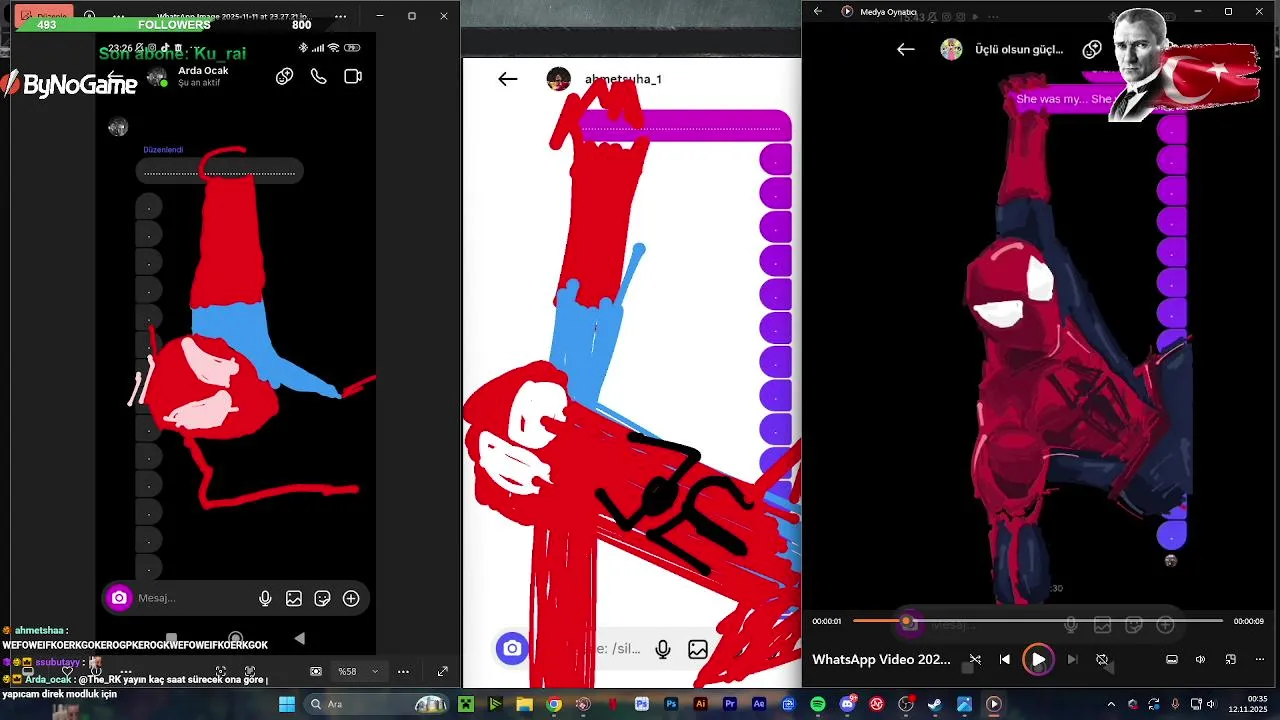
Task: Open the Photos app taskbar icon
Action: point(964,704)
